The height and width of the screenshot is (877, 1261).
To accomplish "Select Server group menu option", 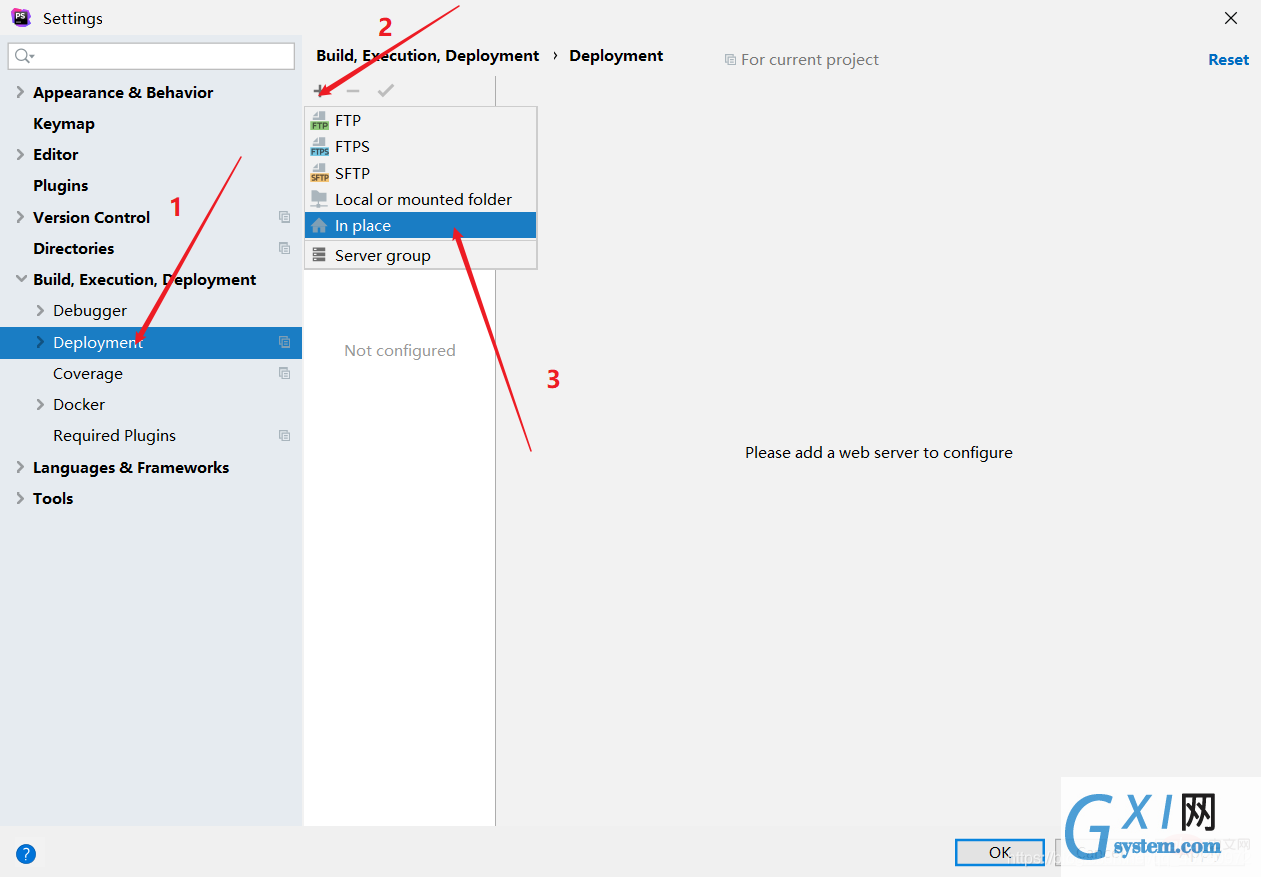I will click(x=420, y=255).
